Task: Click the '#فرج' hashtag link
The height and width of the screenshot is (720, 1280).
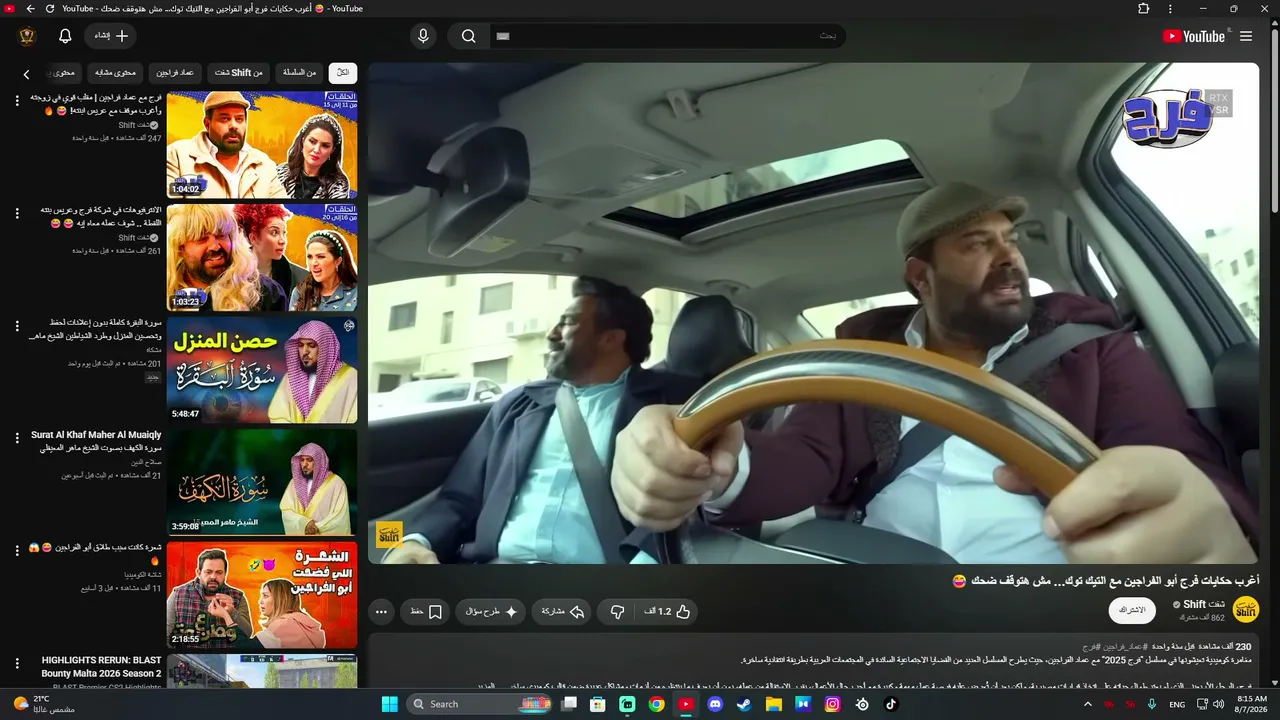Action: 1091,647
